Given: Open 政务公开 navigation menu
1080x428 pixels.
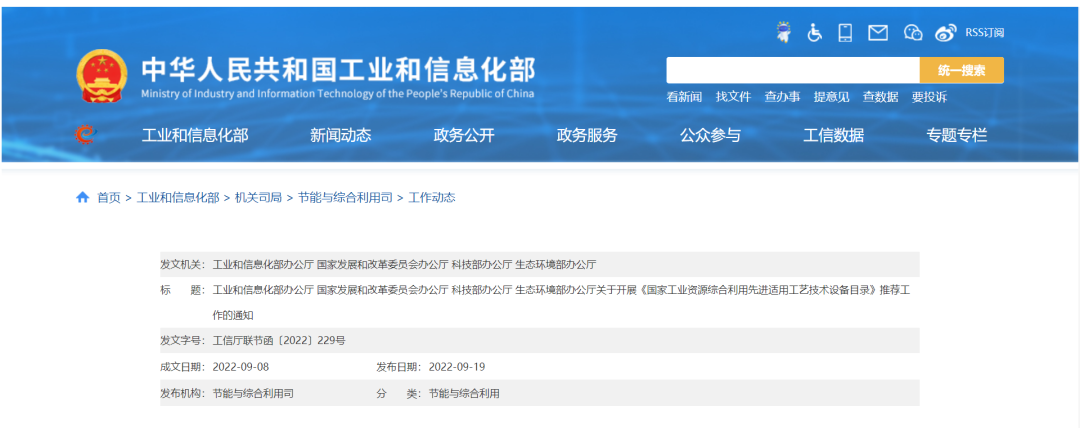Looking at the screenshot, I should [464, 136].
